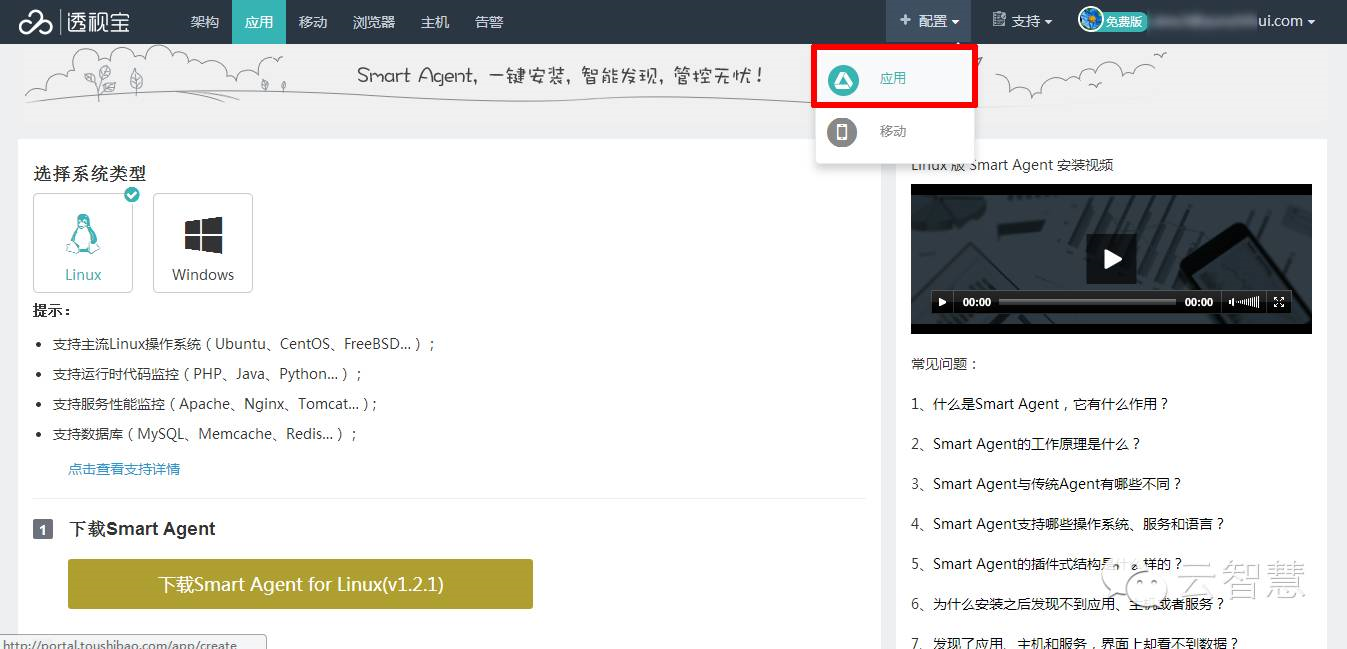The width and height of the screenshot is (1347, 649).
Task: Click the Linux penguin icon
Action: tap(83, 236)
